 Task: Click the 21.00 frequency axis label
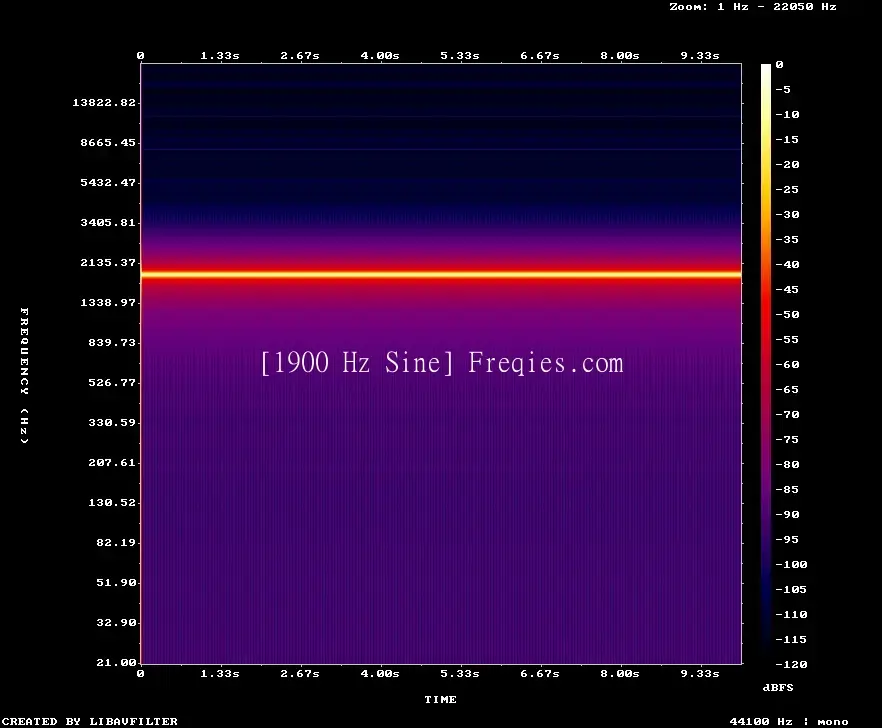(x=116, y=662)
